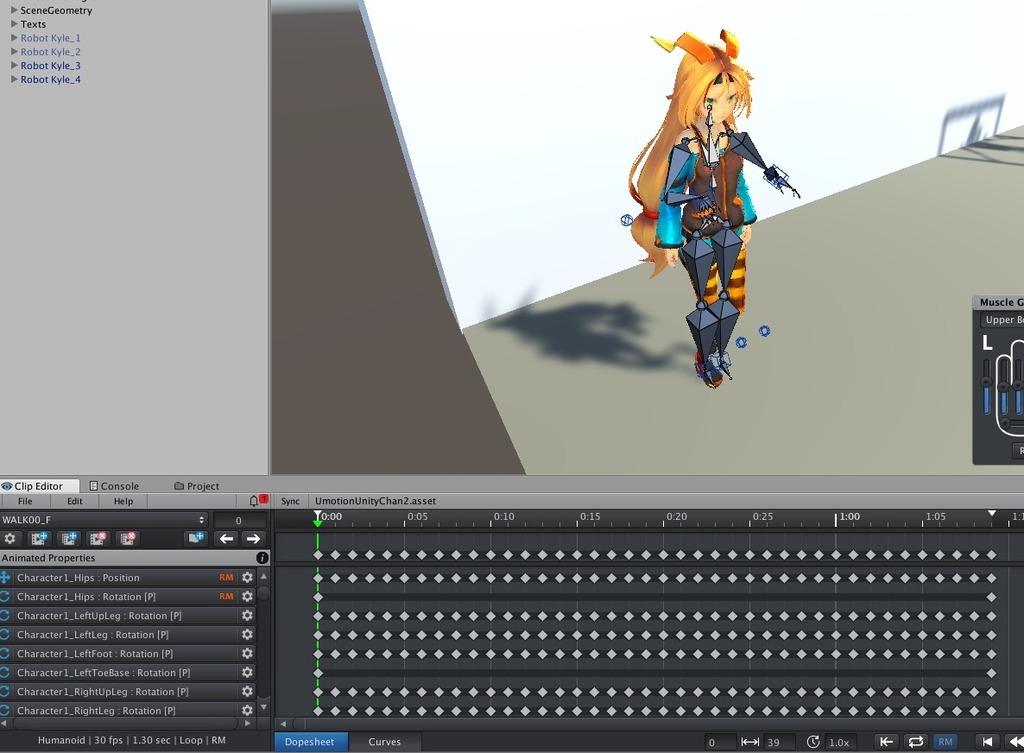Toggle RM flag on Character1_Hips : Position

coord(226,577)
